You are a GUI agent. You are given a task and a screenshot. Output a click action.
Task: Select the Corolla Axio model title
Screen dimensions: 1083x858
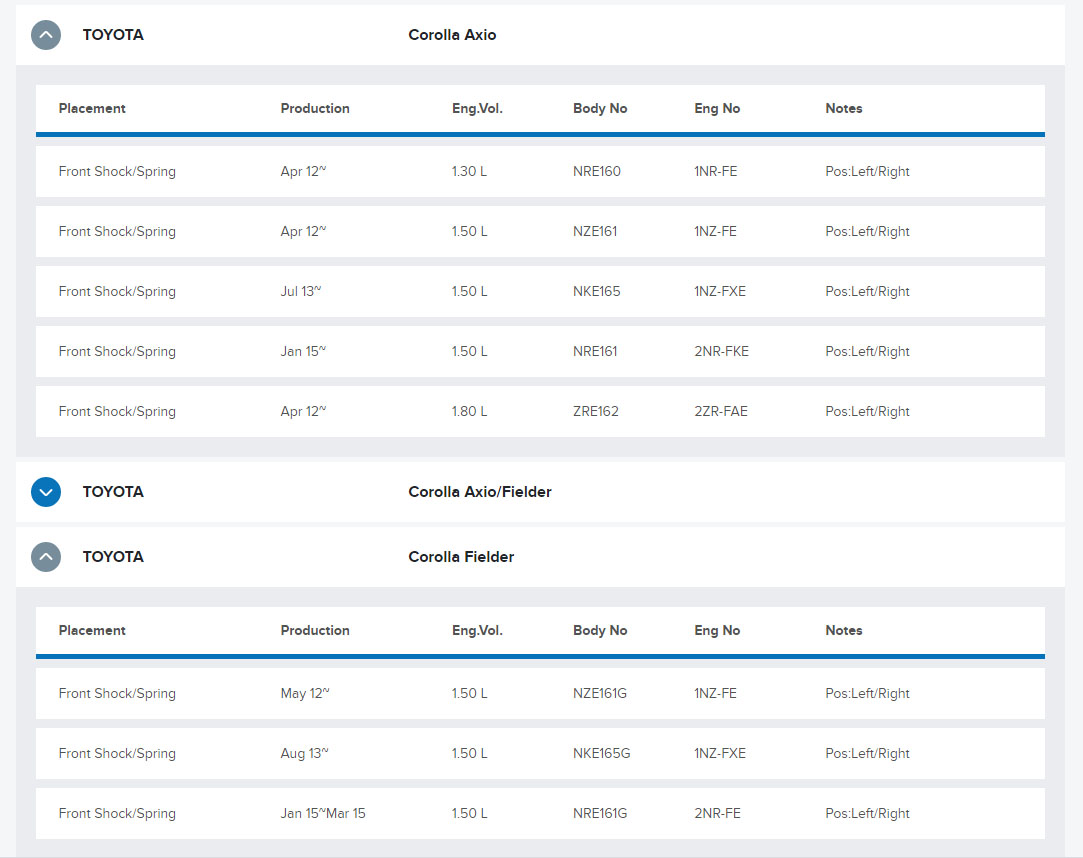click(x=452, y=35)
